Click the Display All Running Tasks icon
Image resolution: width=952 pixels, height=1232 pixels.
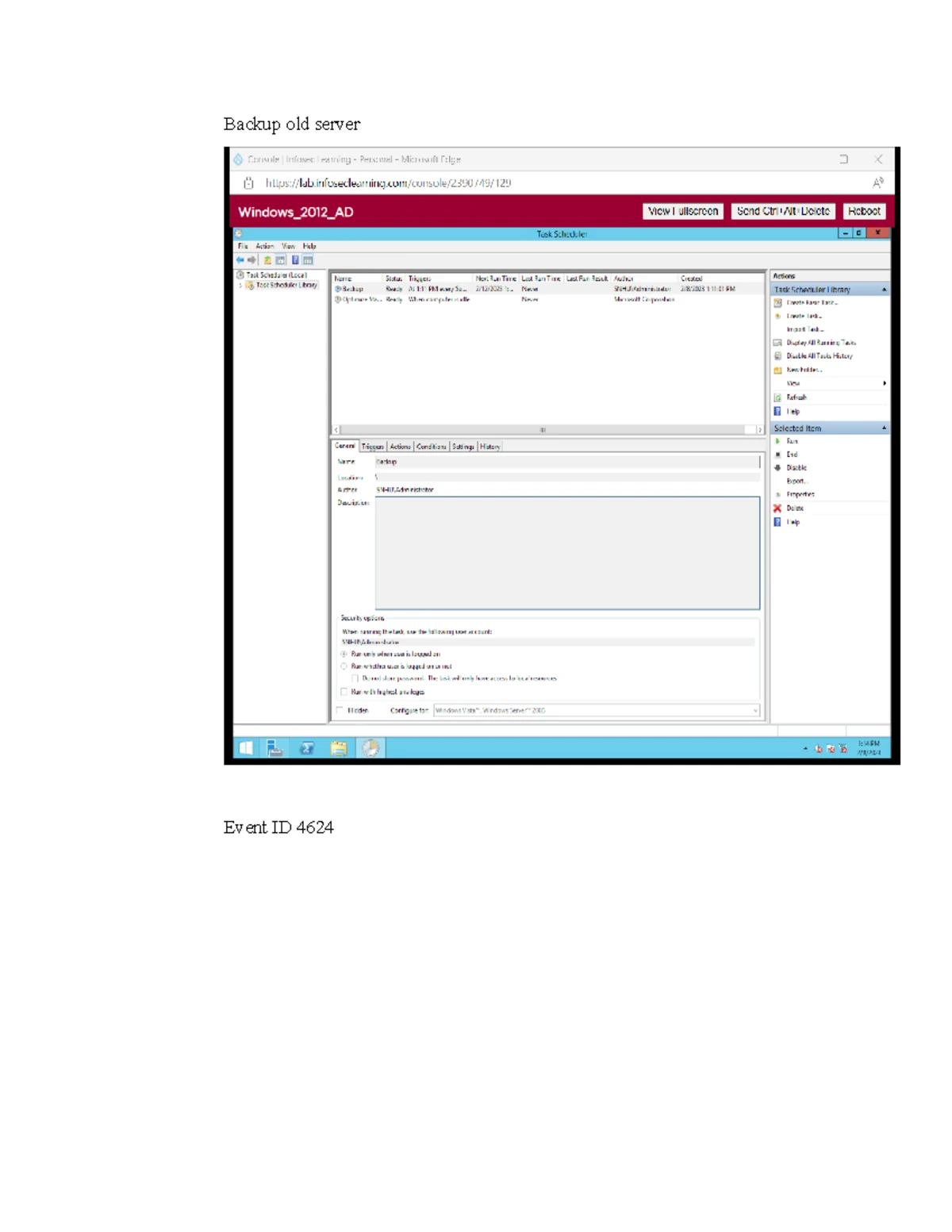click(777, 343)
